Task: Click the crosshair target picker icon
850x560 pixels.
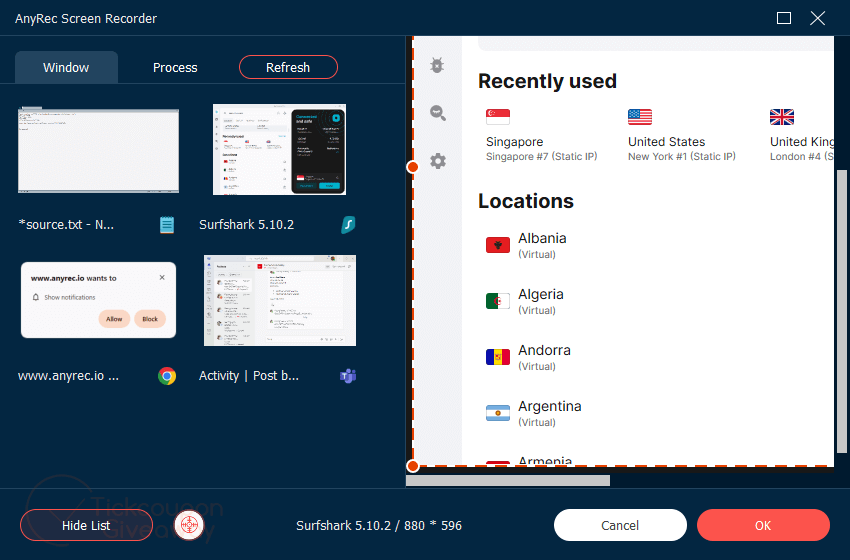Action: pyautogui.click(x=189, y=525)
